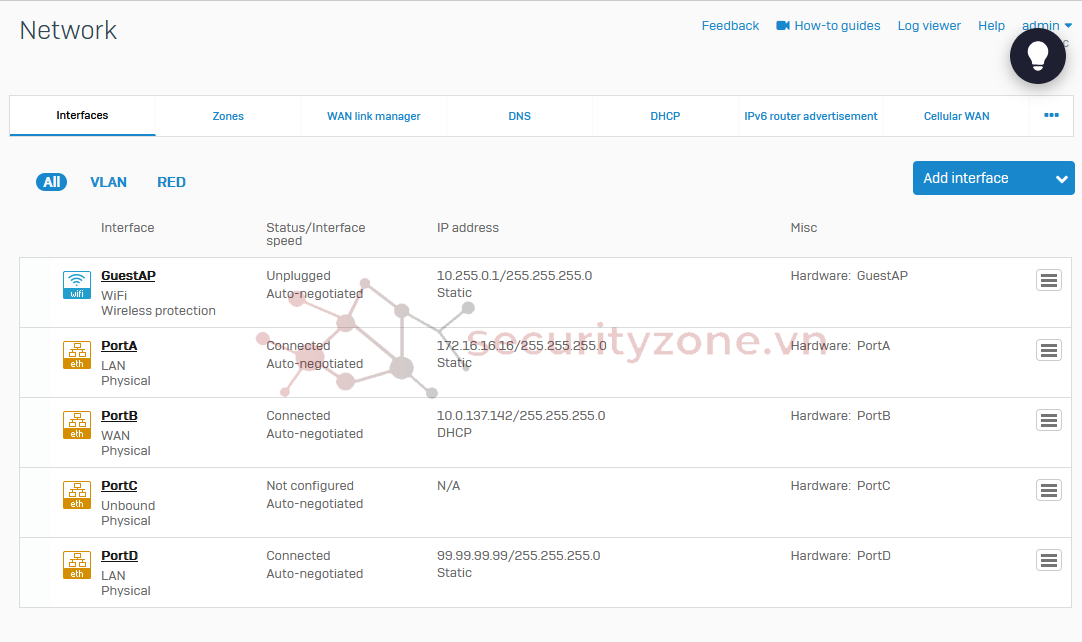This screenshot has height=642, width=1082.
Task: Open the Log viewer link
Action: (928, 26)
